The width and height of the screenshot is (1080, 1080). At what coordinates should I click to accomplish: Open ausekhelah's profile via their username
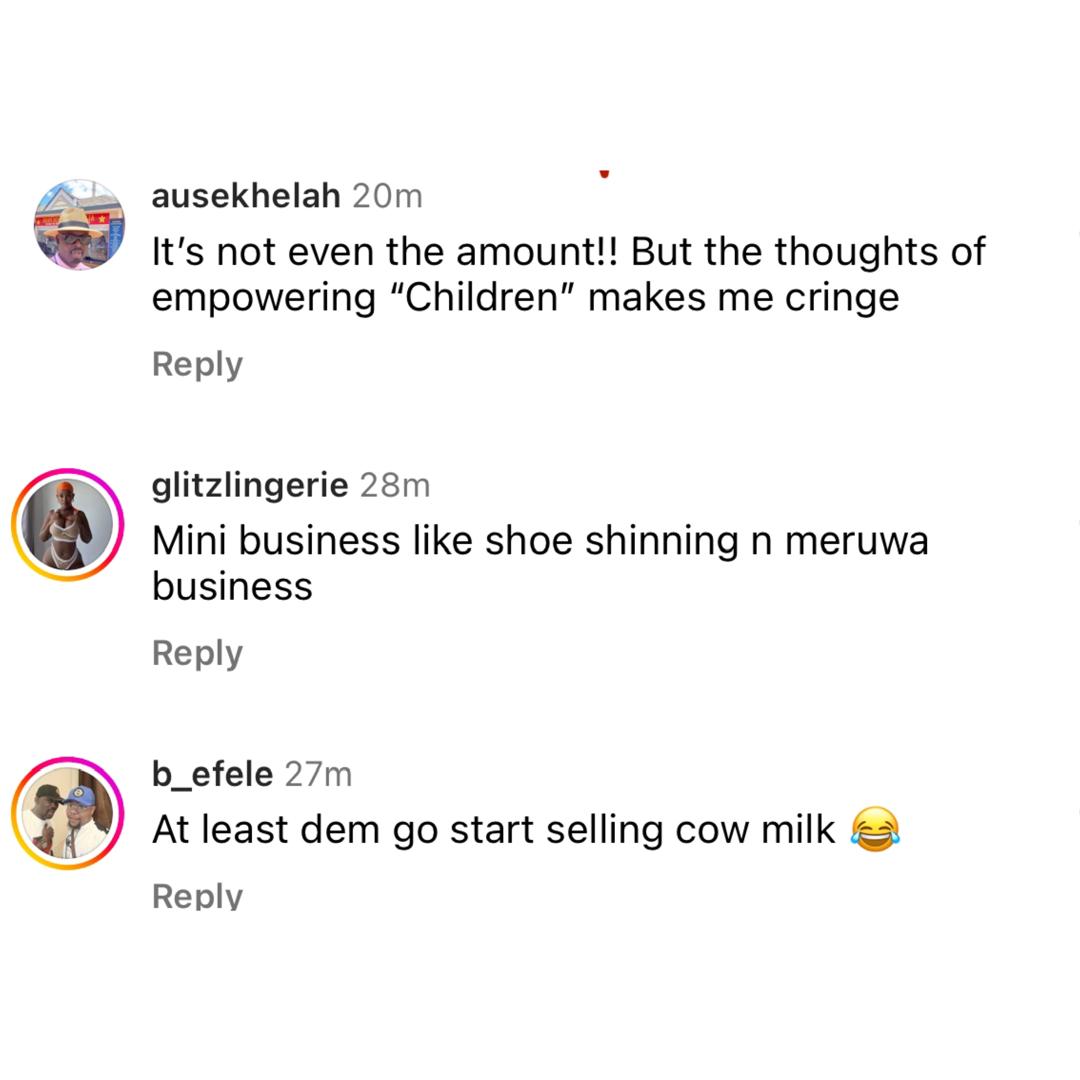245,196
